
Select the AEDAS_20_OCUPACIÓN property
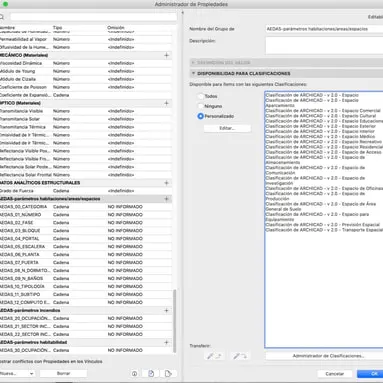[x=86, y=319]
